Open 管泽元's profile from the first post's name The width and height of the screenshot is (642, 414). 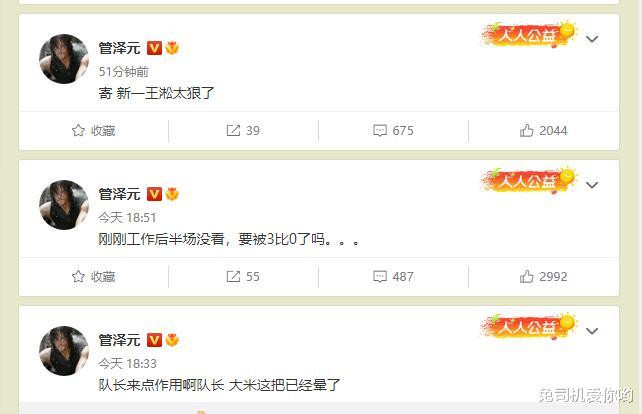pos(119,48)
